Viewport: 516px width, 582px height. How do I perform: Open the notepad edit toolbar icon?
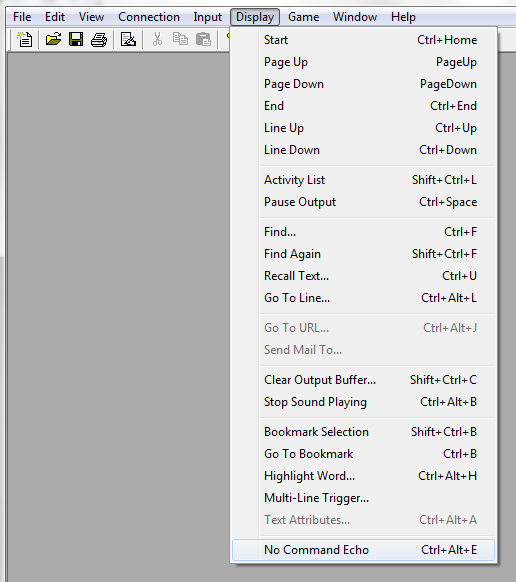[x=128, y=39]
